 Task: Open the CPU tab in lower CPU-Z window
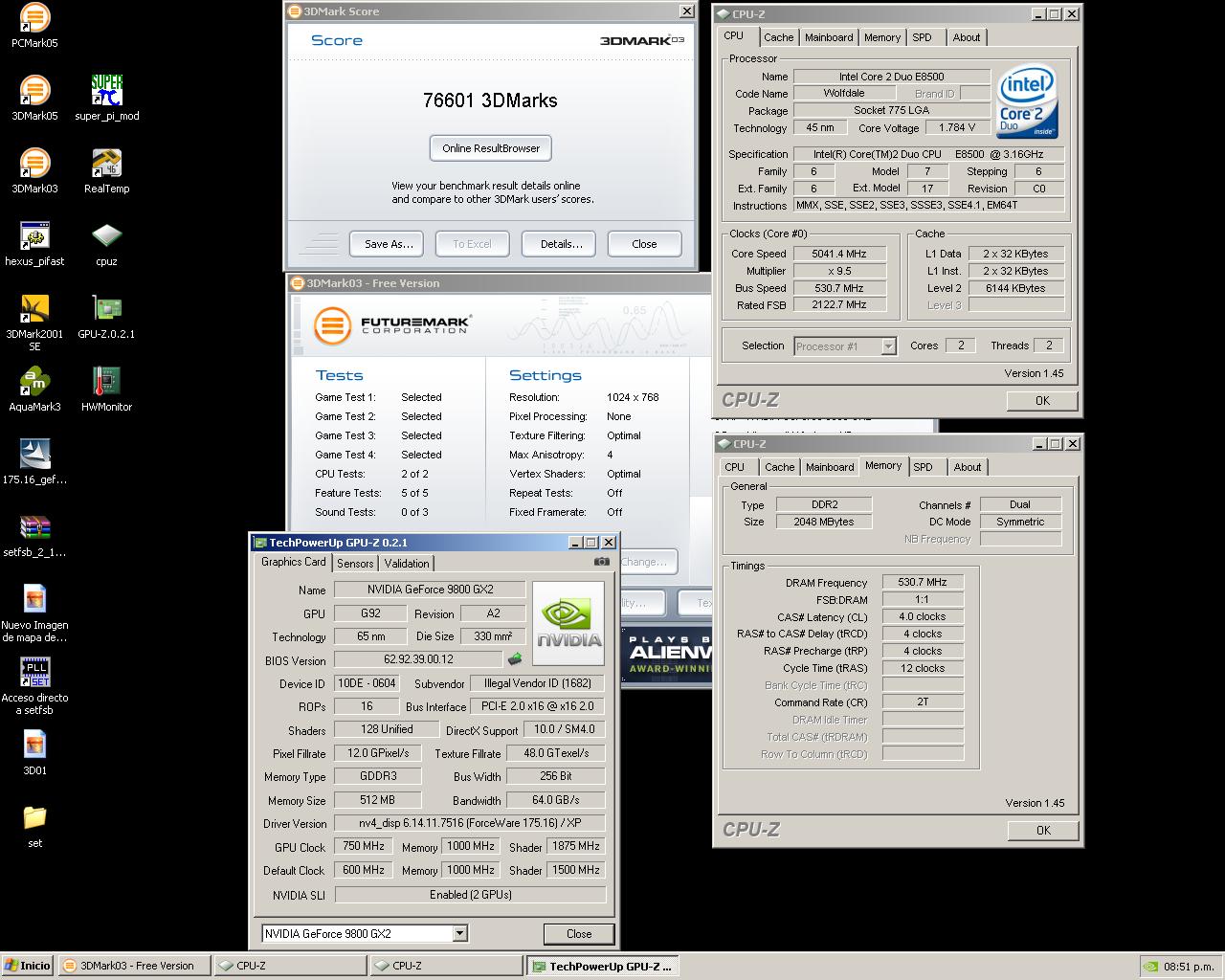point(734,467)
